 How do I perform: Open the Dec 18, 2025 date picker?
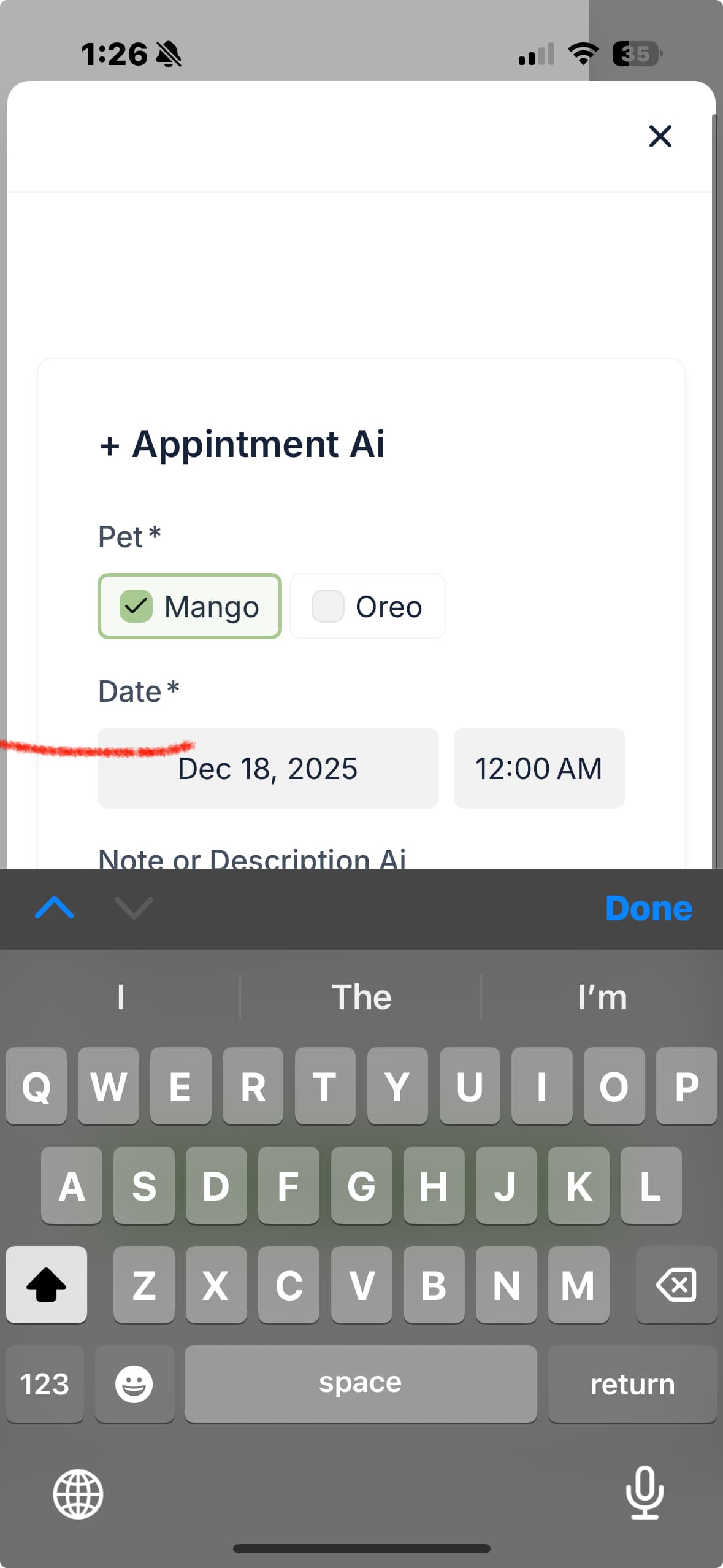(268, 768)
